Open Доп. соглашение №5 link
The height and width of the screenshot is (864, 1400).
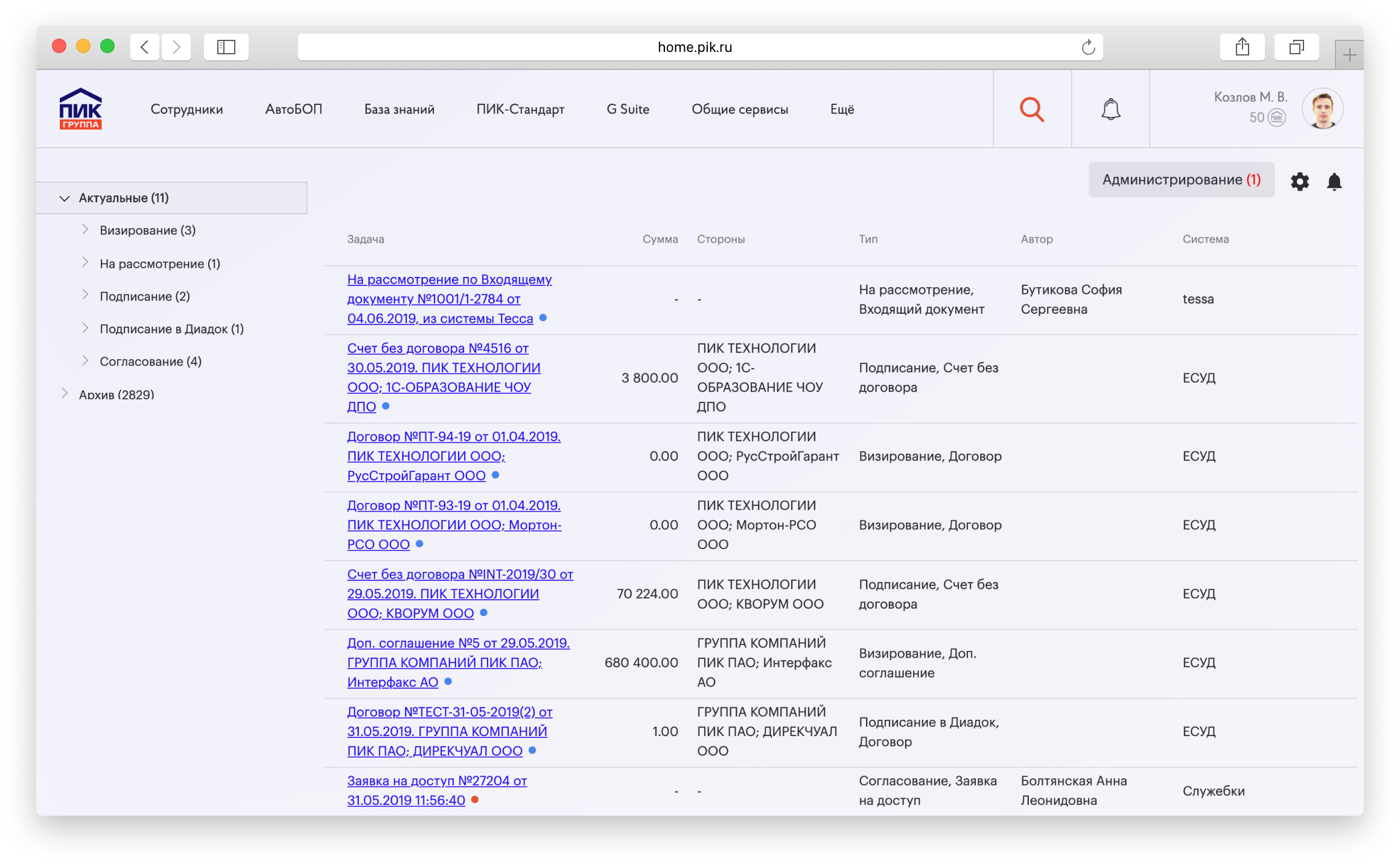coord(458,662)
